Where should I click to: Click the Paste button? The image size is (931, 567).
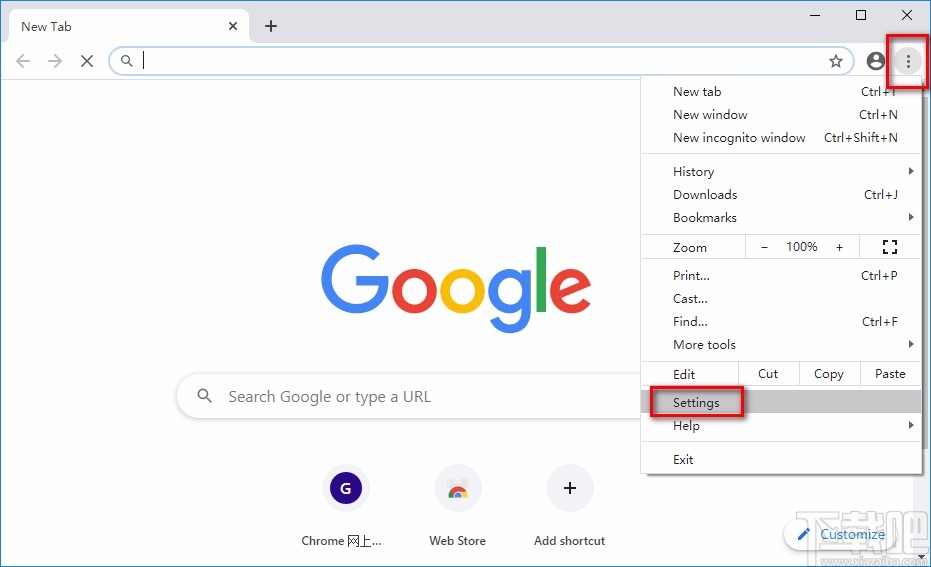890,374
